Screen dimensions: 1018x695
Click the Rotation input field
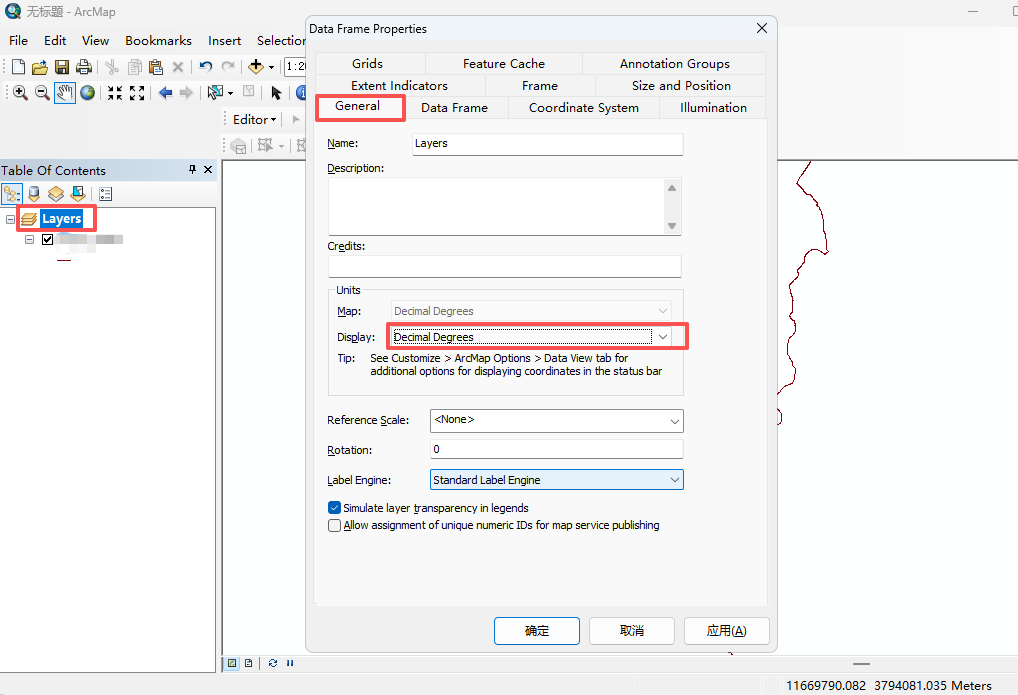point(556,449)
